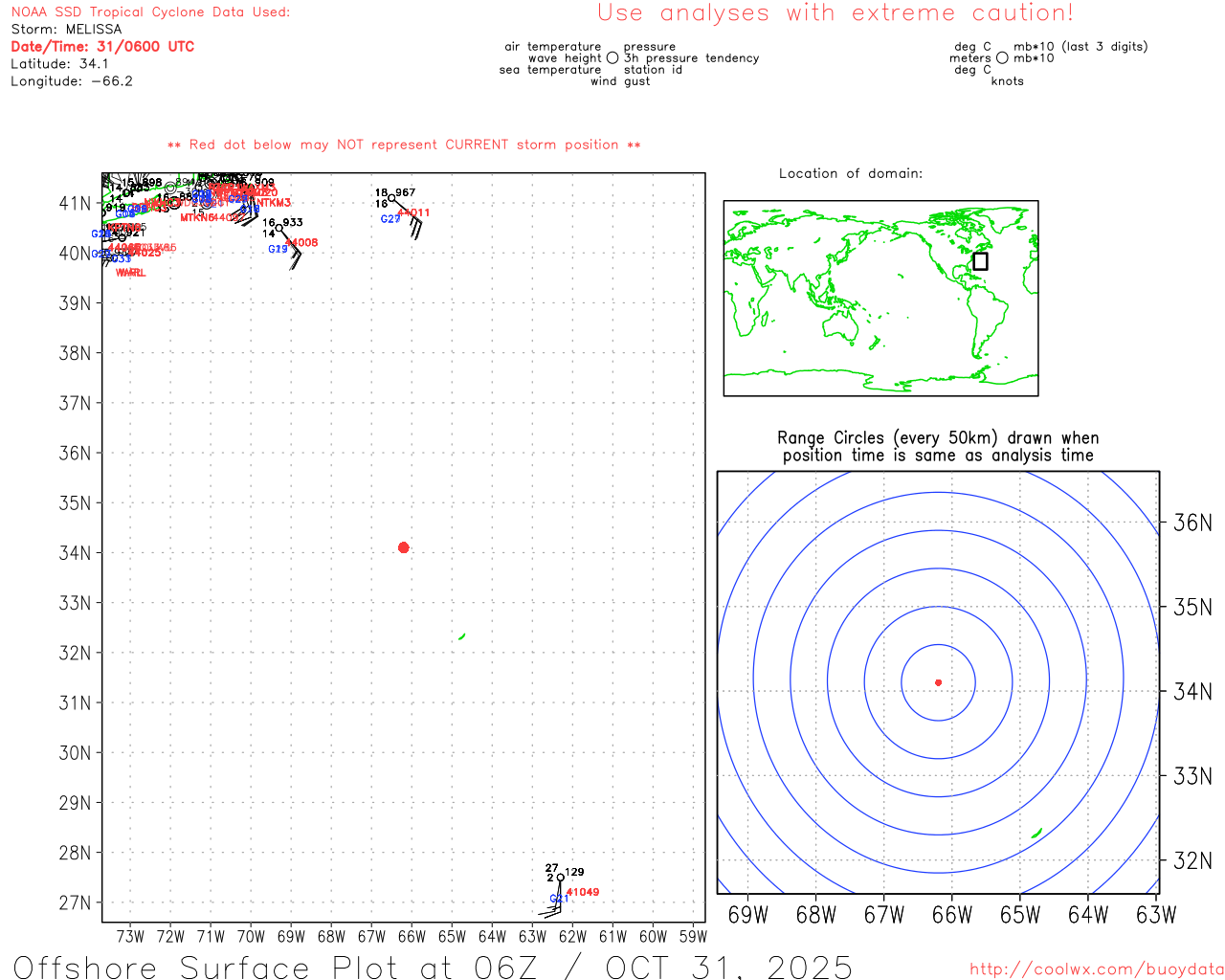Click the station circle marker near 41049

[x=560, y=878]
